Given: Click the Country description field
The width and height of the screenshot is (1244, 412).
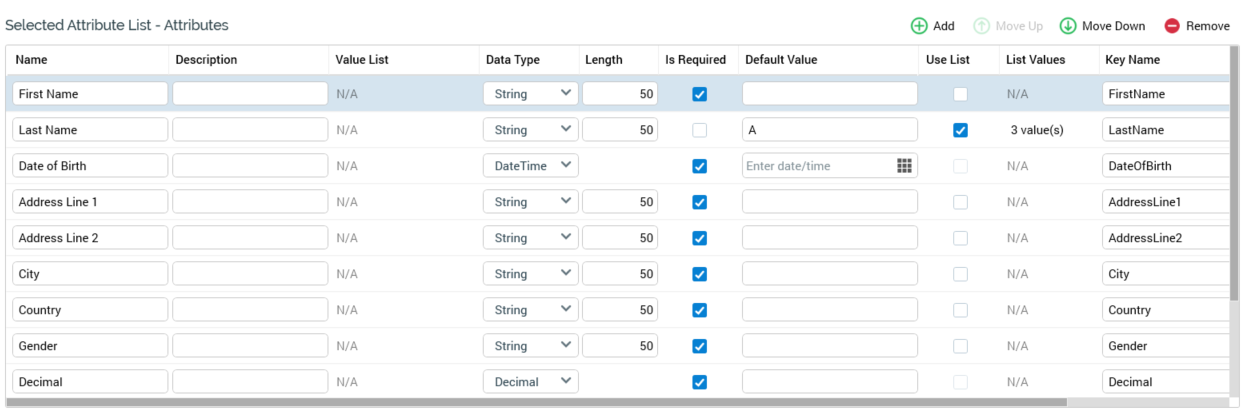Looking at the screenshot, I should [250, 310].
